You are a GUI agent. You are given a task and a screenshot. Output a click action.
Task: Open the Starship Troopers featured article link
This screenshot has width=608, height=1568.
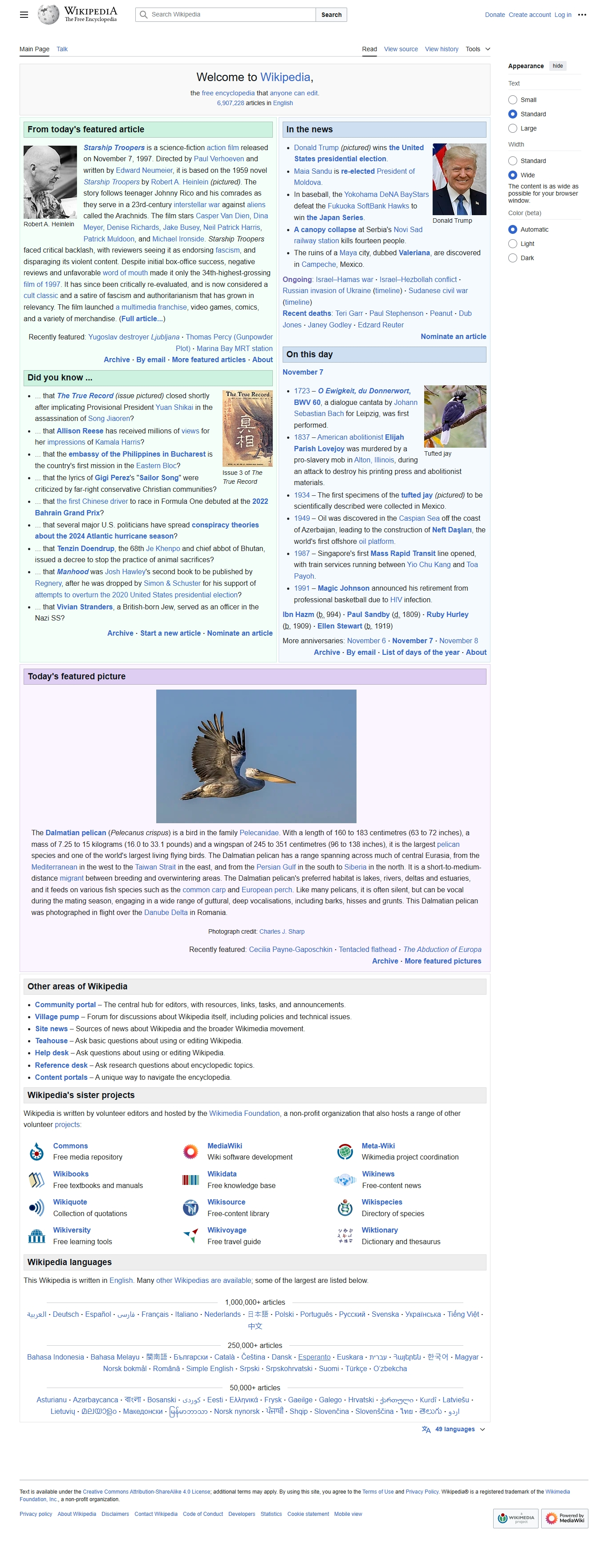(113, 148)
